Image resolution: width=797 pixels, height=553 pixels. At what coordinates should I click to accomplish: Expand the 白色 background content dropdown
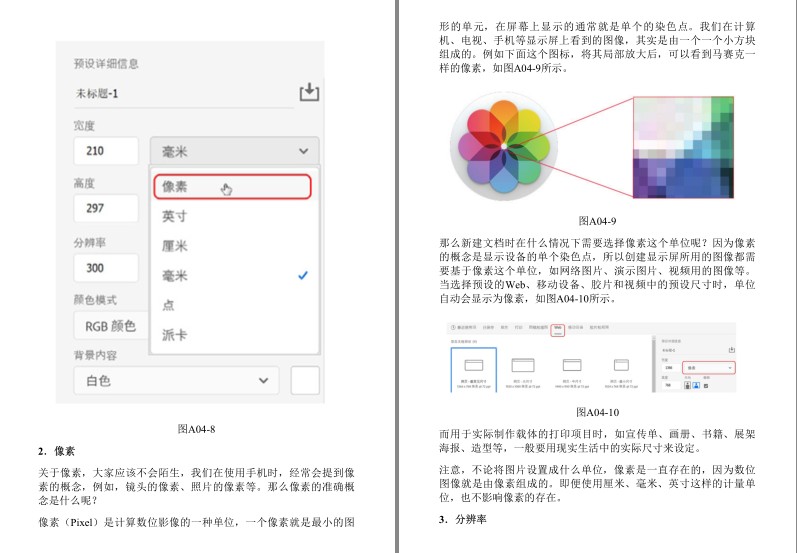pyautogui.click(x=176, y=380)
